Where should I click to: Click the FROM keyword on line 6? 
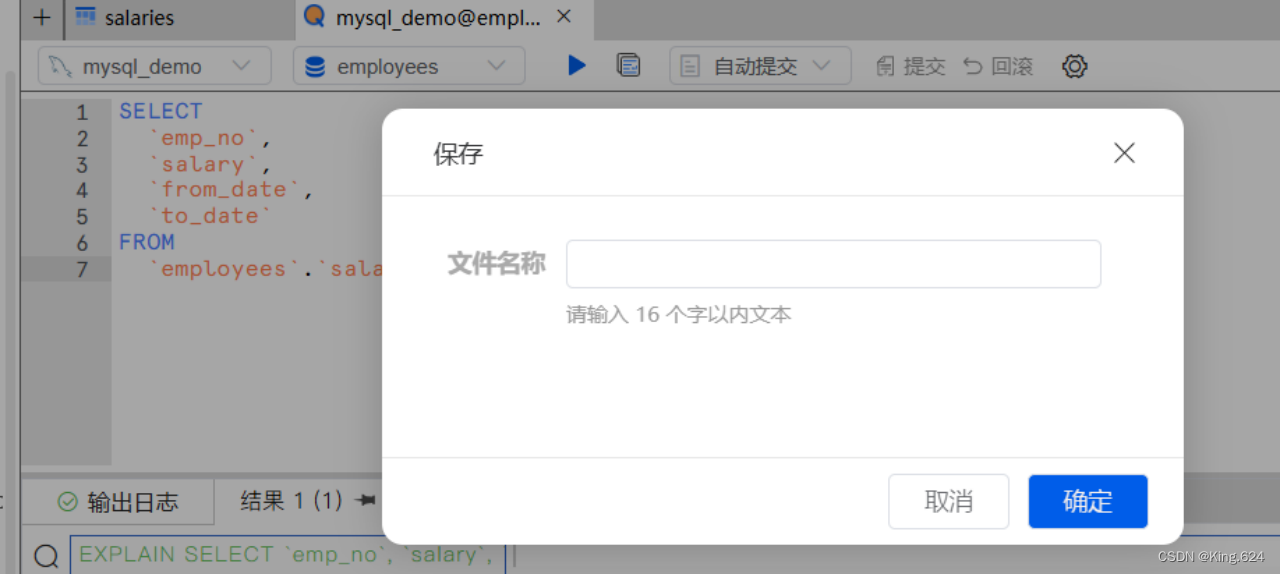(147, 242)
